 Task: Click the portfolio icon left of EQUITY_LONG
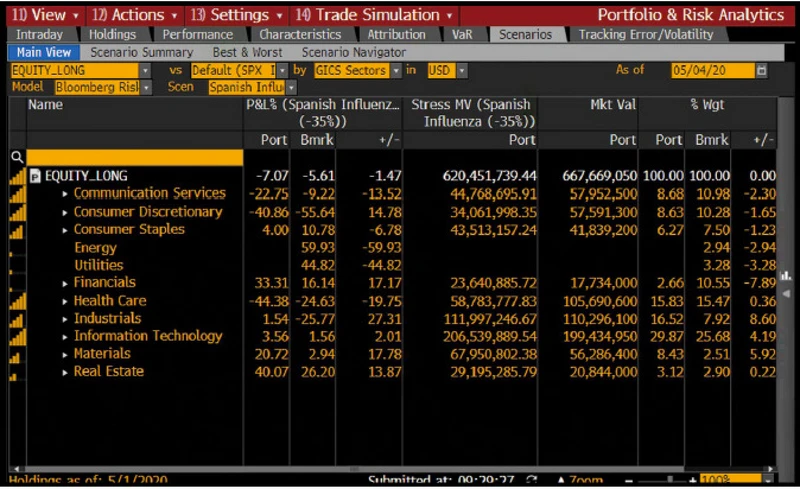[x=35, y=176]
